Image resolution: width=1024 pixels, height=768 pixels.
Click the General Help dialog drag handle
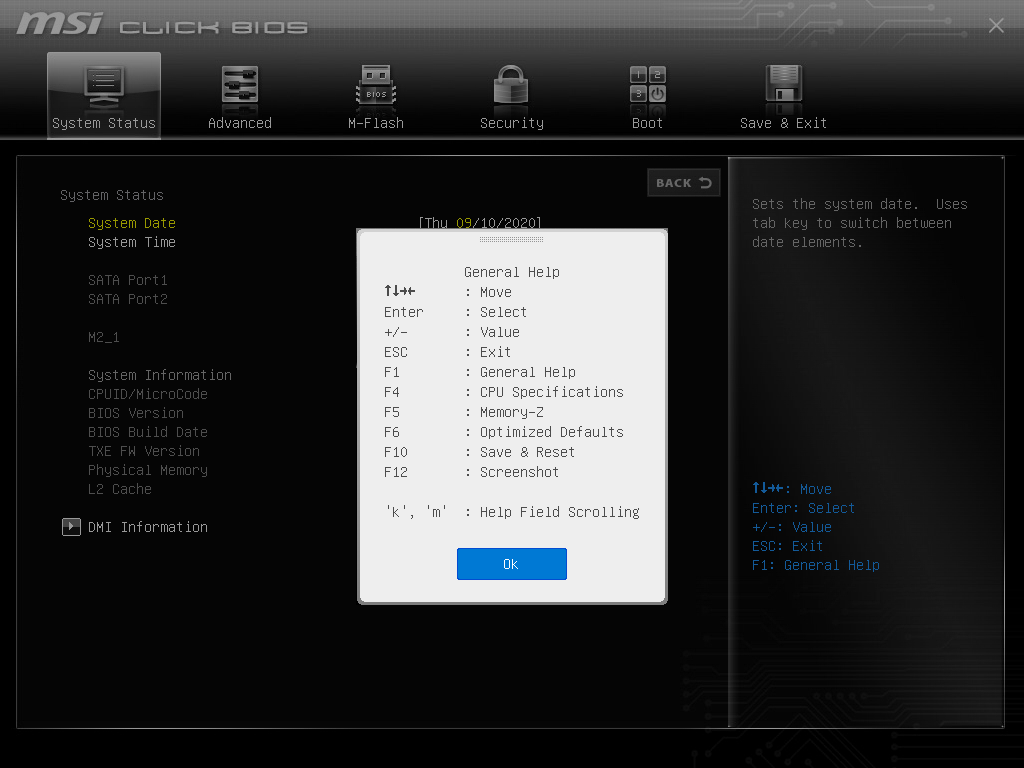click(x=511, y=240)
